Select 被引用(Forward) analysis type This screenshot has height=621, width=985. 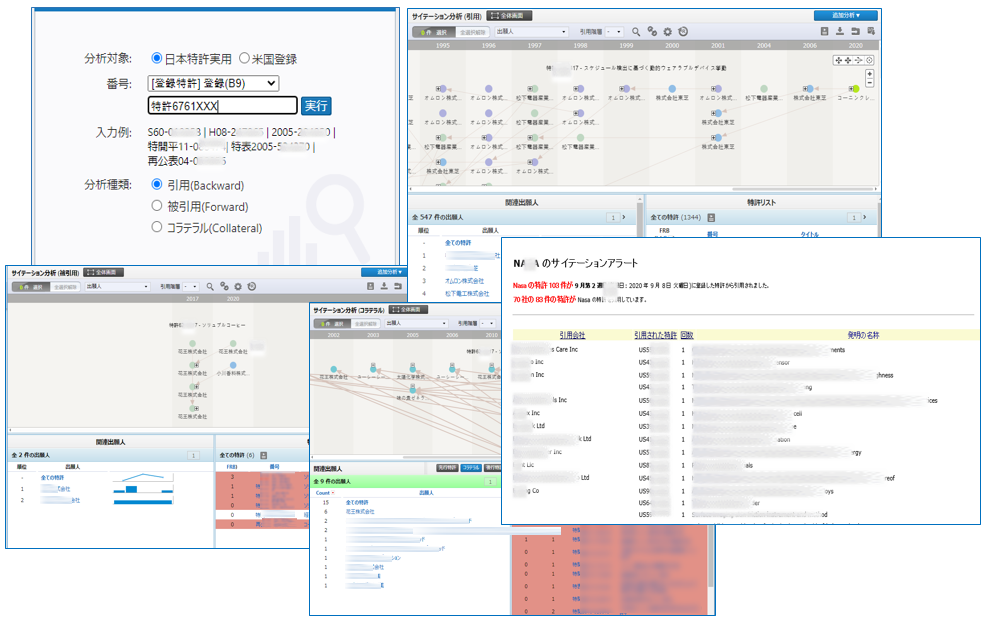click(157, 206)
